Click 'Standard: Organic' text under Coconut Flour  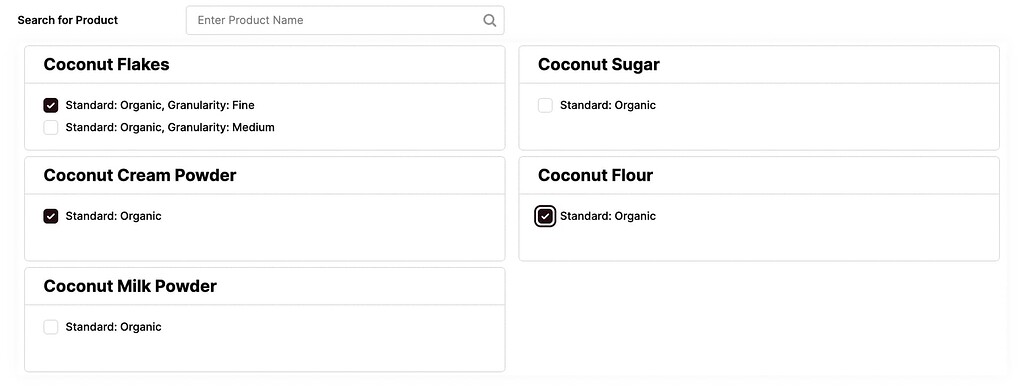[x=608, y=216]
